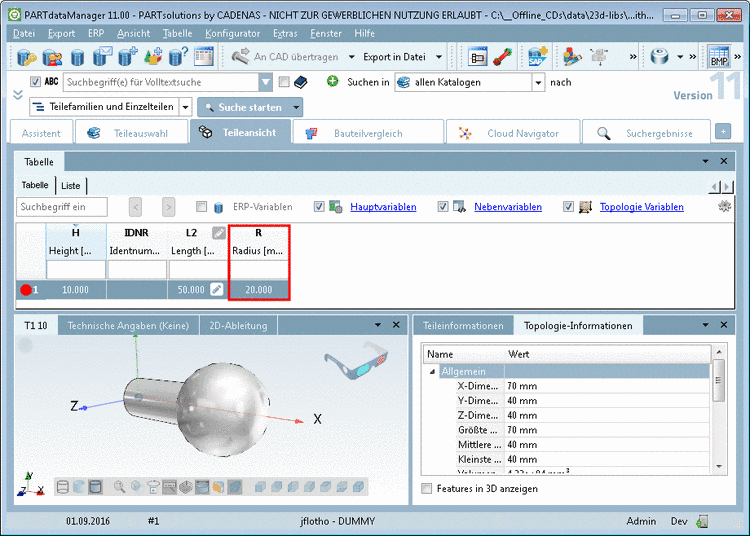Image resolution: width=750 pixels, height=536 pixels.
Task: Click the grey cylinder part icon in the toolbar
Action: 660,56
